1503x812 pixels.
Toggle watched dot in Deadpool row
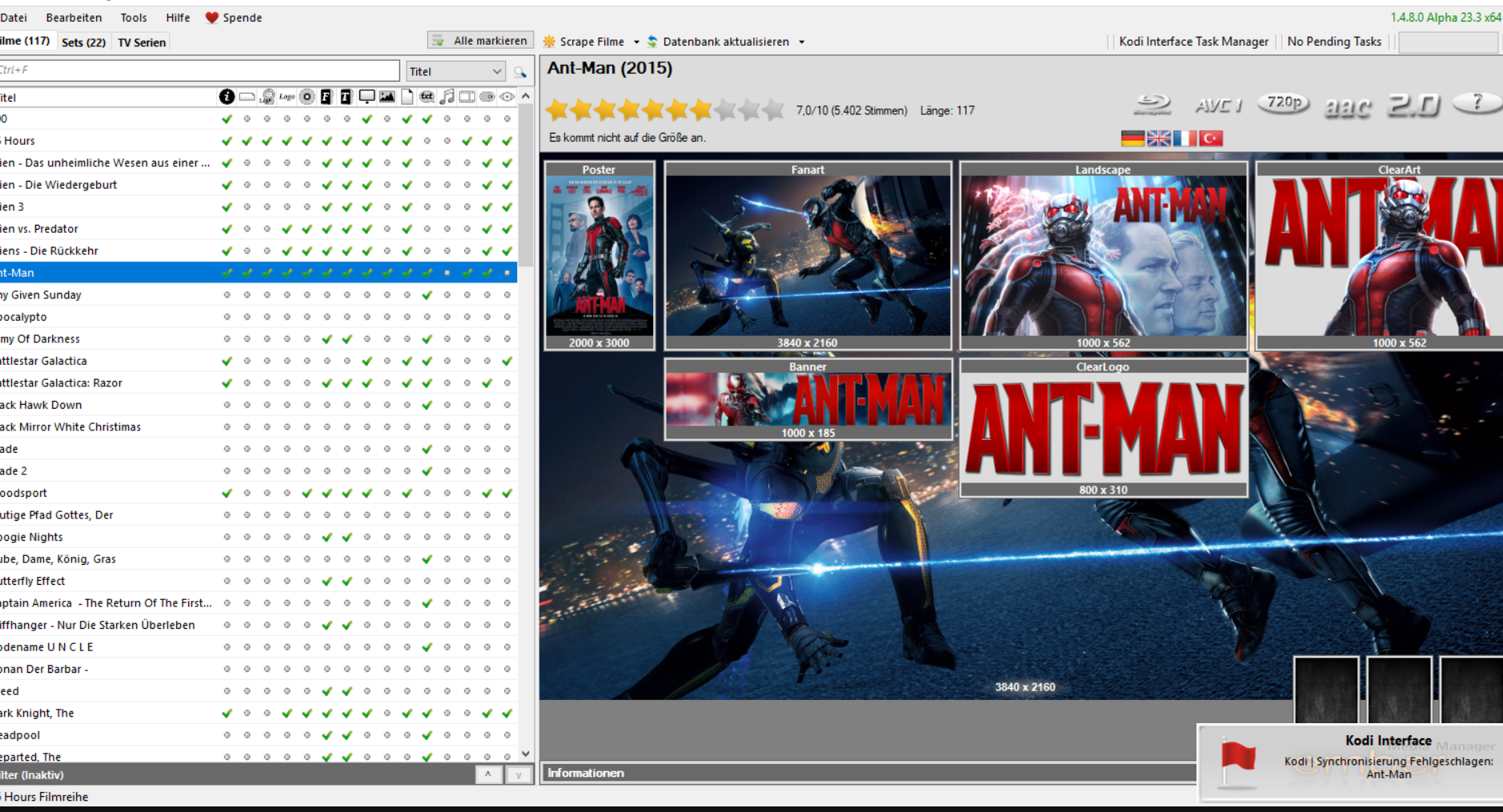507,734
